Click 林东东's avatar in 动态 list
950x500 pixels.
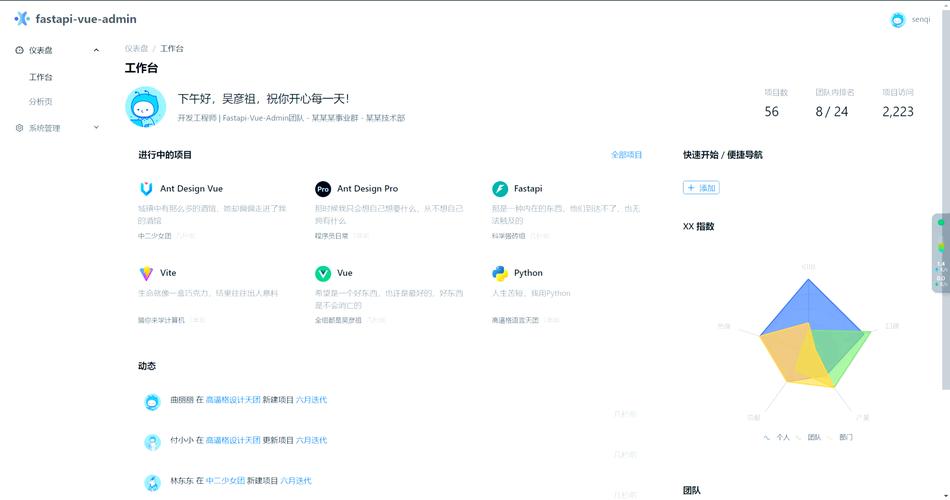[x=152, y=482]
